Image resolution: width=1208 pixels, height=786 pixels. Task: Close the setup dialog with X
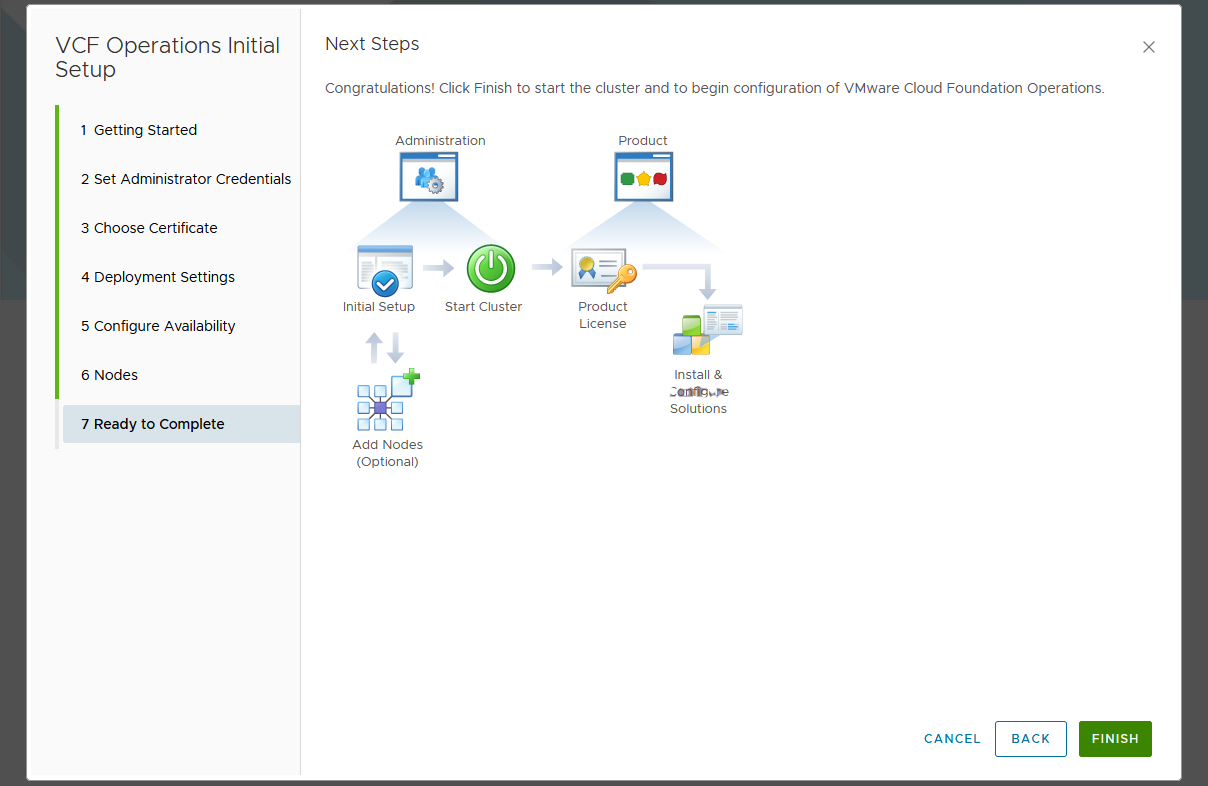(1149, 47)
